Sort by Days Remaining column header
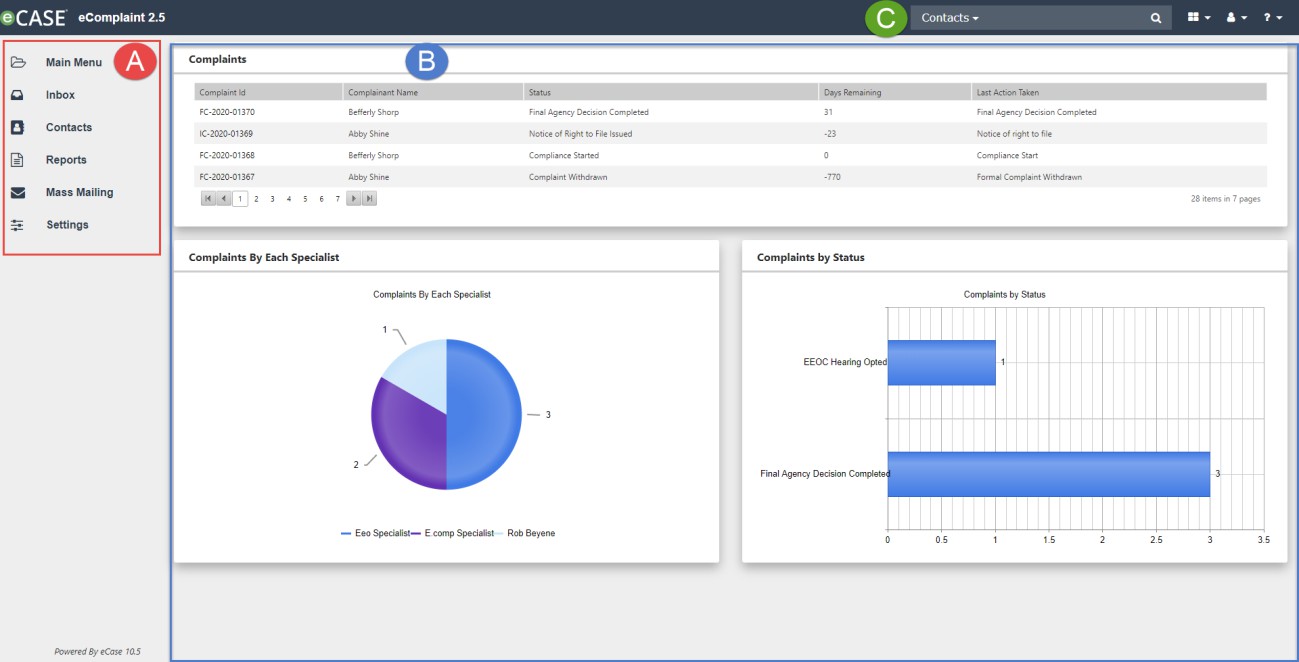 pyautogui.click(x=894, y=92)
